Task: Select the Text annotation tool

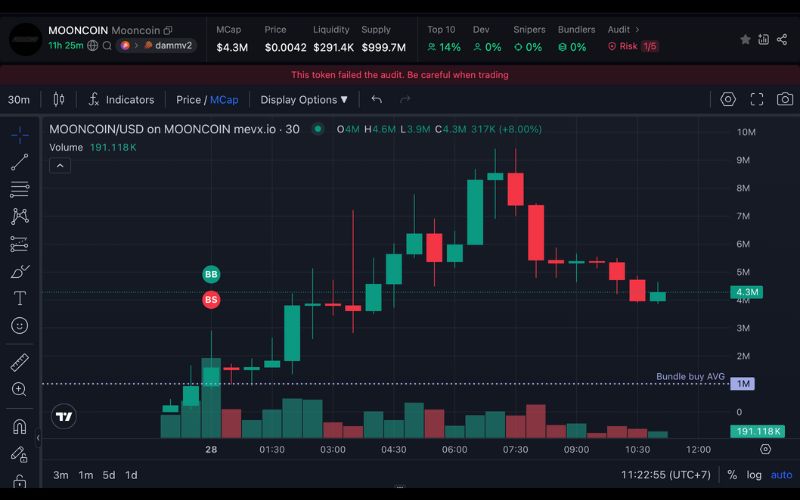Action: point(19,298)
